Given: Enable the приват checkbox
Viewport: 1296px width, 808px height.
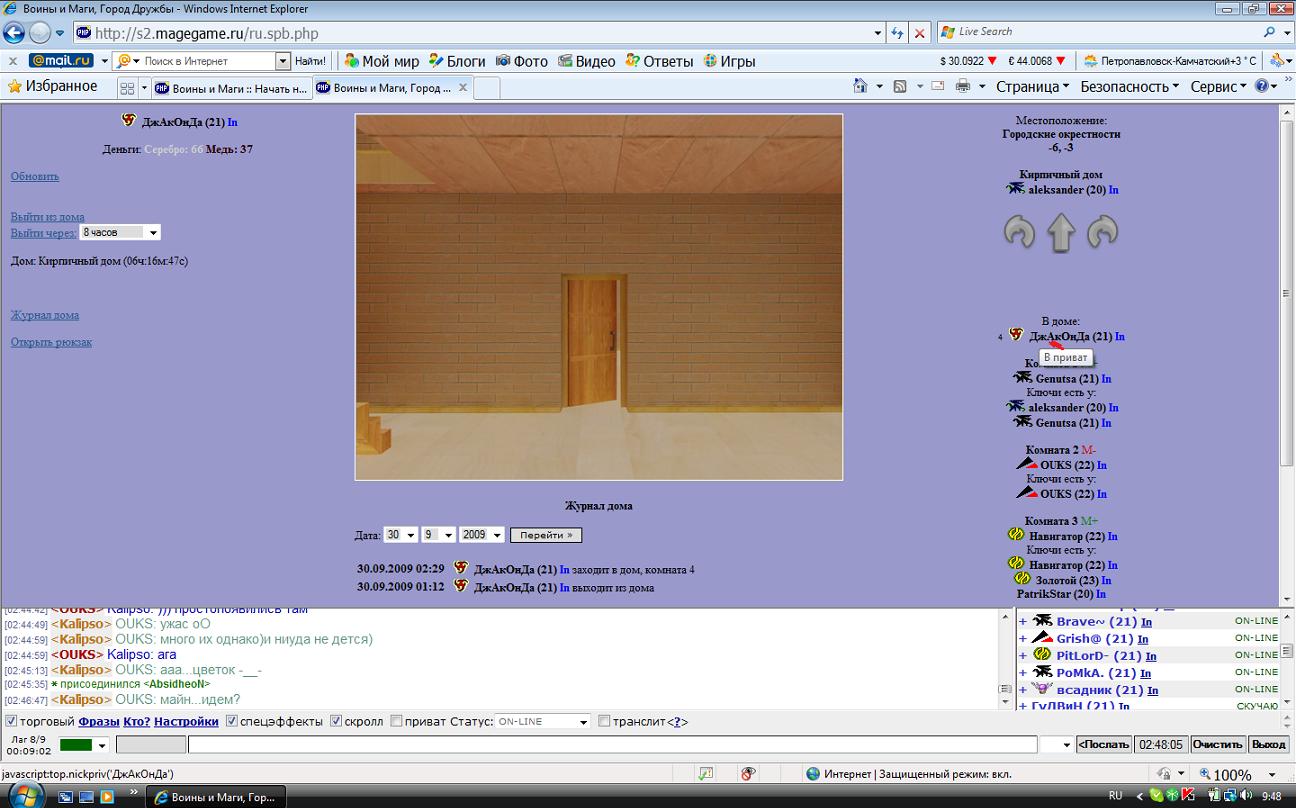Looking at the screenshot, I should point(396,721).
